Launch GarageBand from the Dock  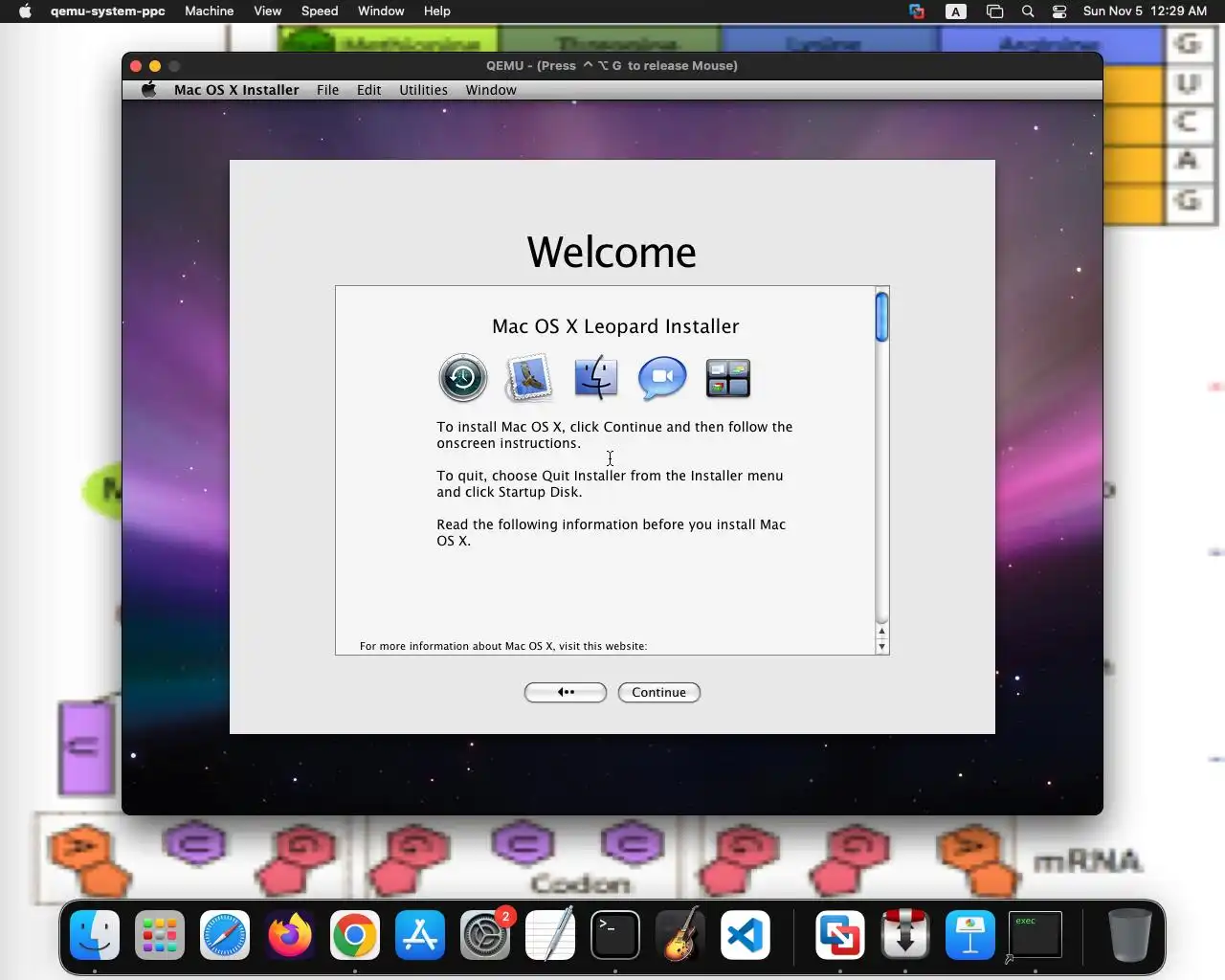pos(680,935)
